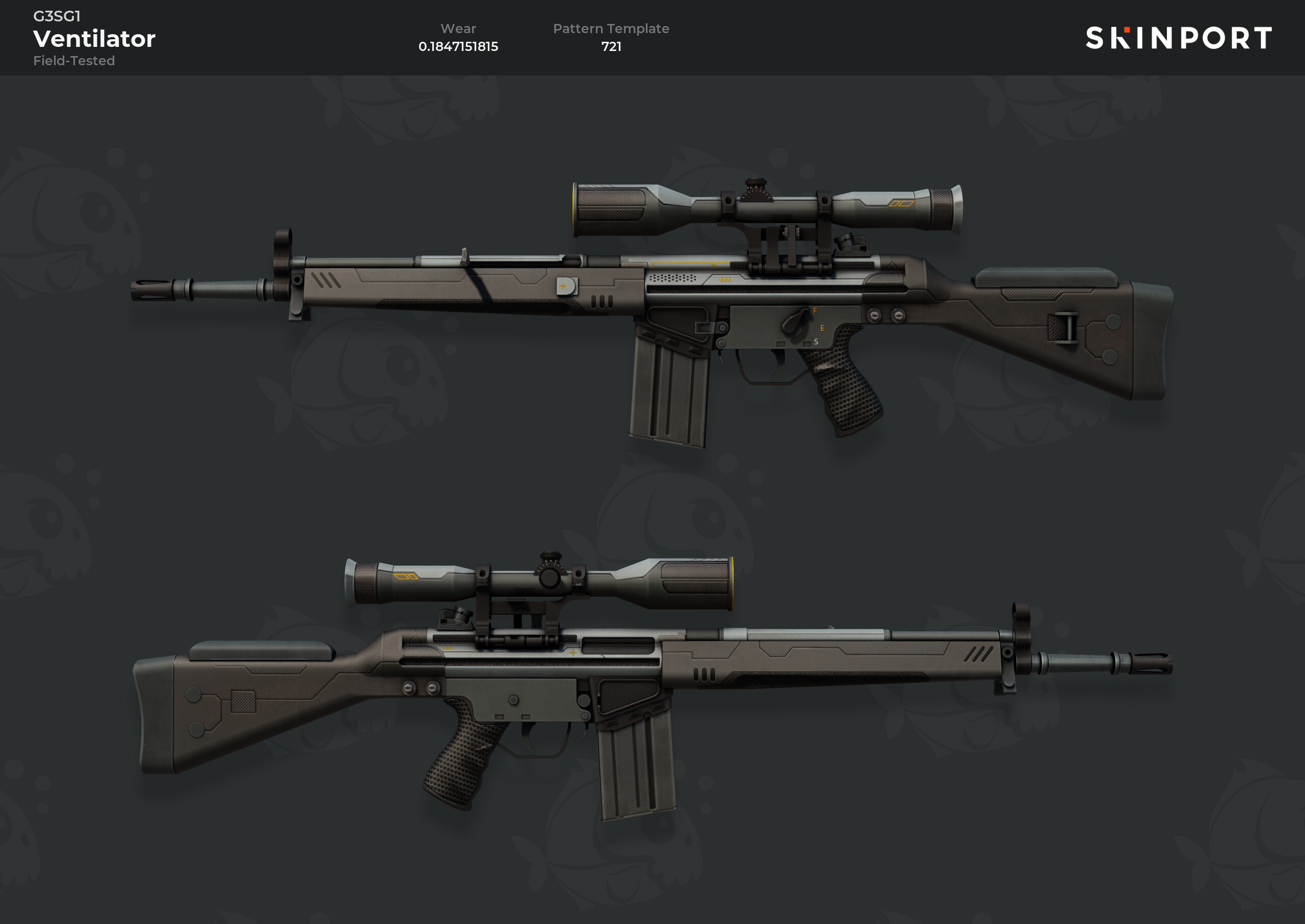This screenshot has width=1305, height=924.
Task: Click the orange chevron marking on receiver
Action: pos(724,280)
